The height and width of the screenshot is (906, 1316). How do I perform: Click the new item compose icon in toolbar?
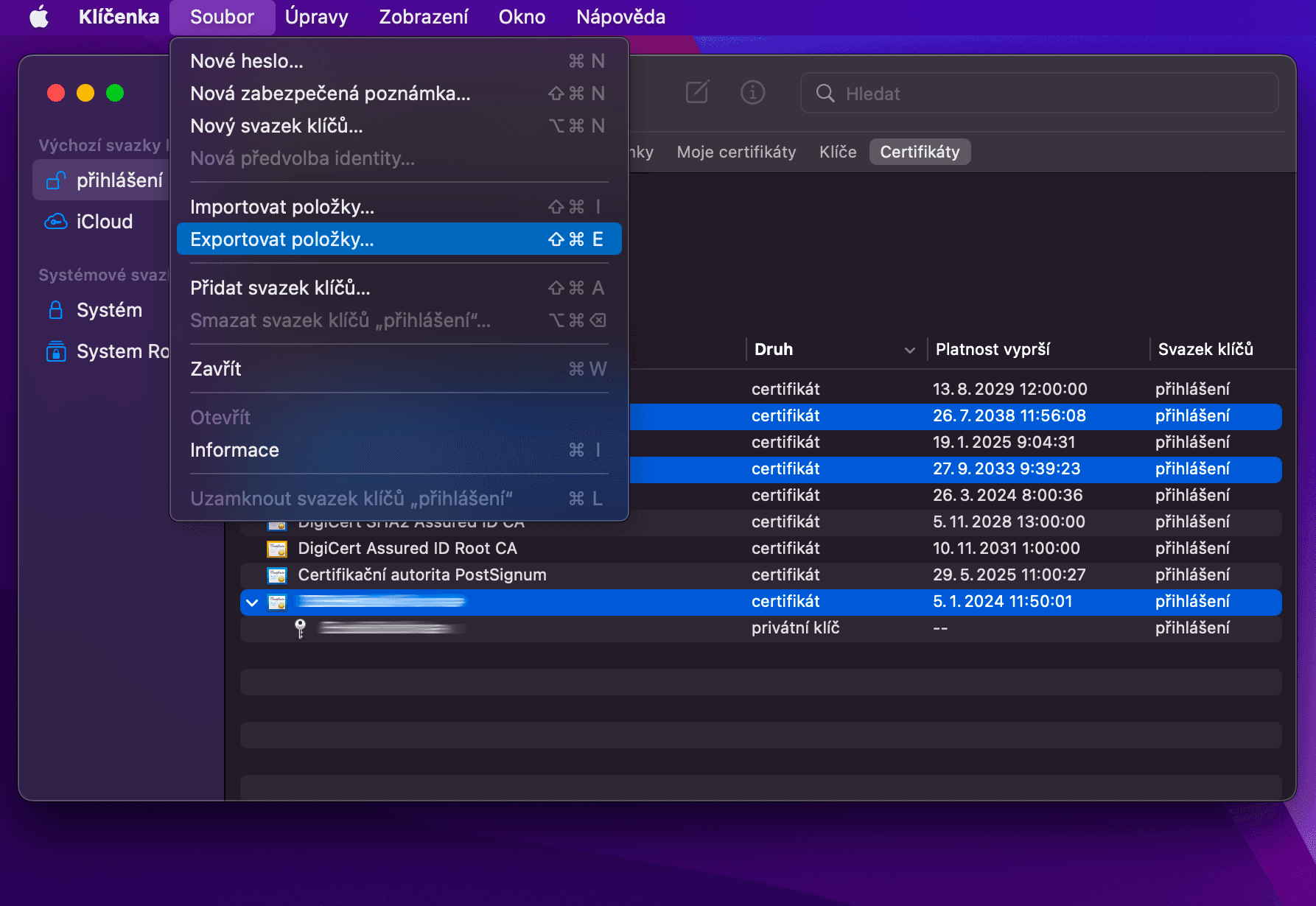[696, 93]
